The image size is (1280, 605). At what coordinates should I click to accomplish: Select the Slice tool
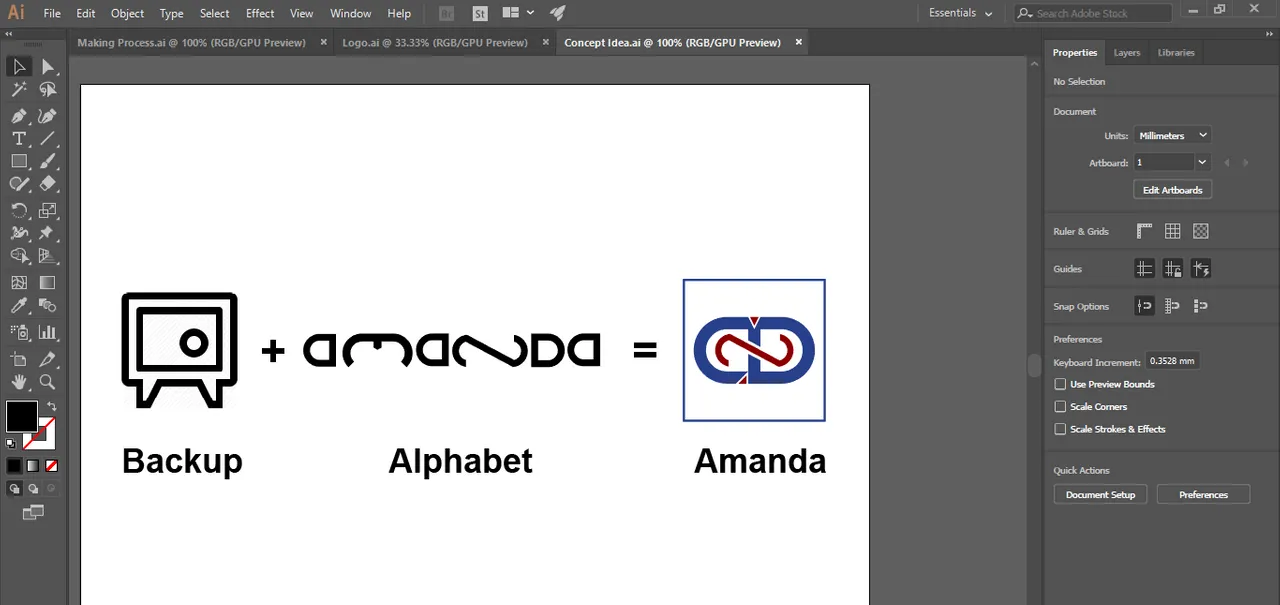point(47,359)
